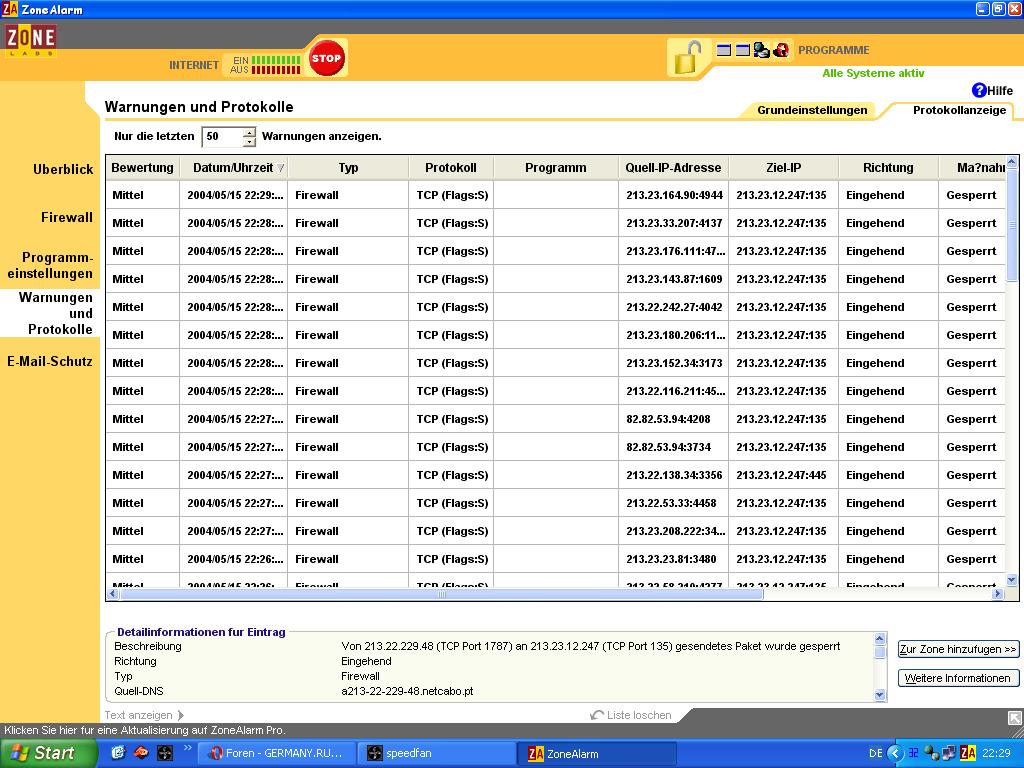Viewport: 1024px width, 768px height.
Task: Click the Quell-DNS value a213-22-229-48.netcabo.pt
Action: [x=407, y=691]
